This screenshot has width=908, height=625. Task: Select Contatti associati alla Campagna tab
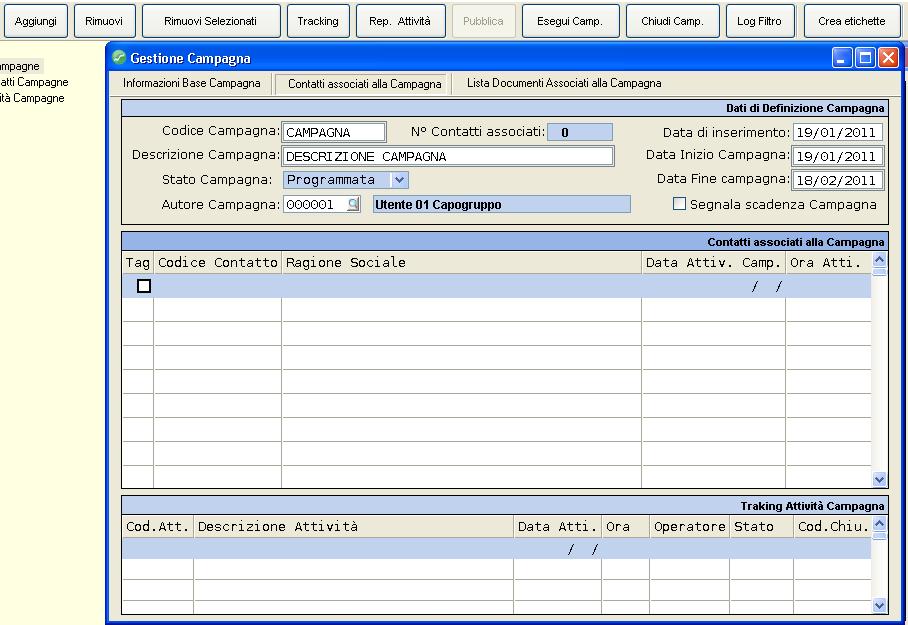coord(365,84)
